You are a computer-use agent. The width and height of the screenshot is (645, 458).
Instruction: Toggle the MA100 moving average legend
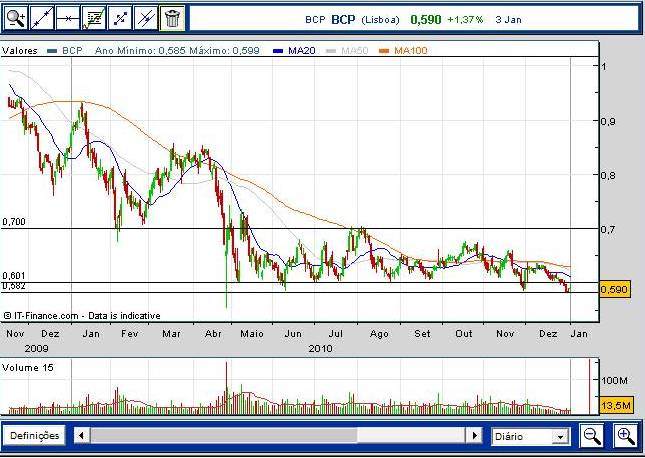pos(411,51)
